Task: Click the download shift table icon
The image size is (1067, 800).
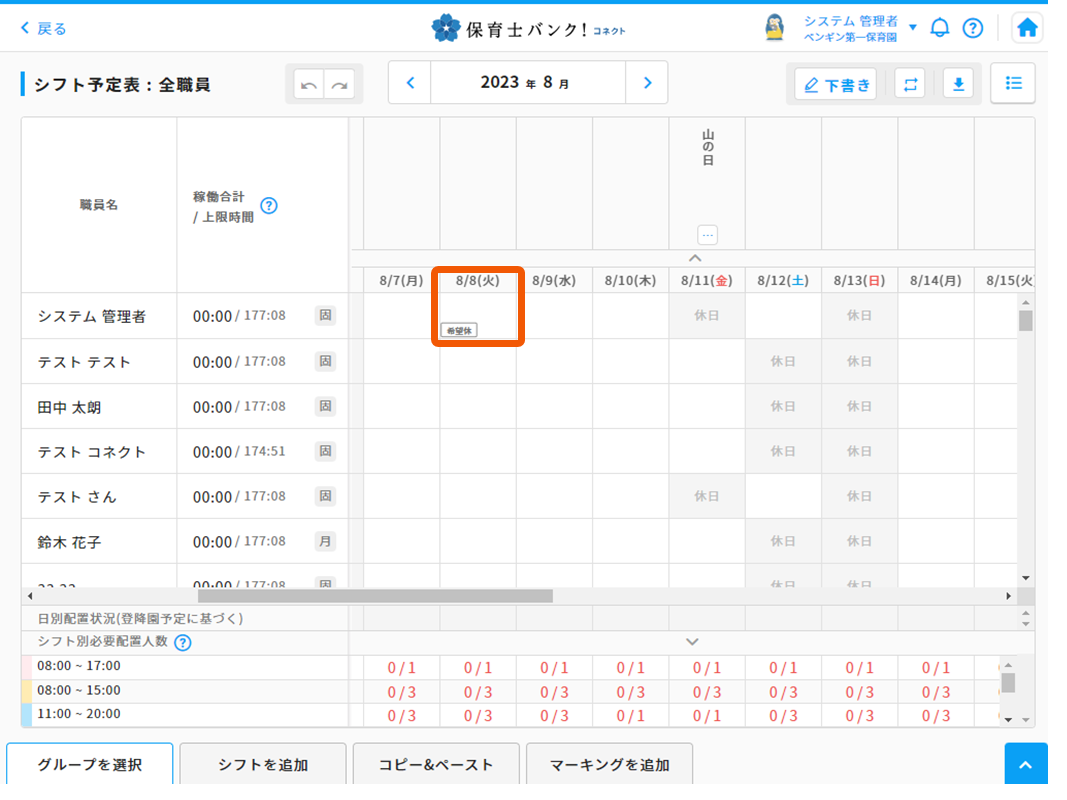Action: (958, 84)
